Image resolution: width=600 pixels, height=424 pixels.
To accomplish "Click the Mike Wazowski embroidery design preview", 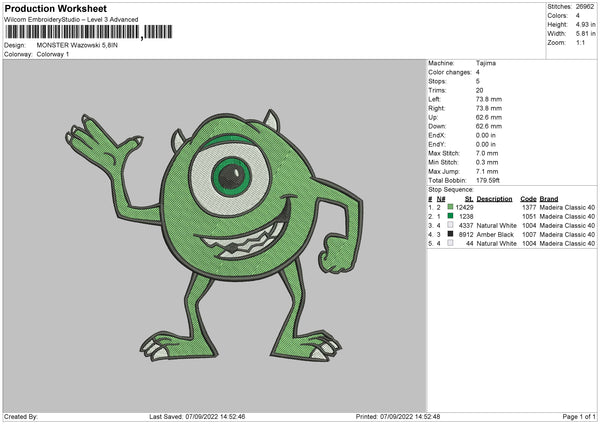I will 214,235.
